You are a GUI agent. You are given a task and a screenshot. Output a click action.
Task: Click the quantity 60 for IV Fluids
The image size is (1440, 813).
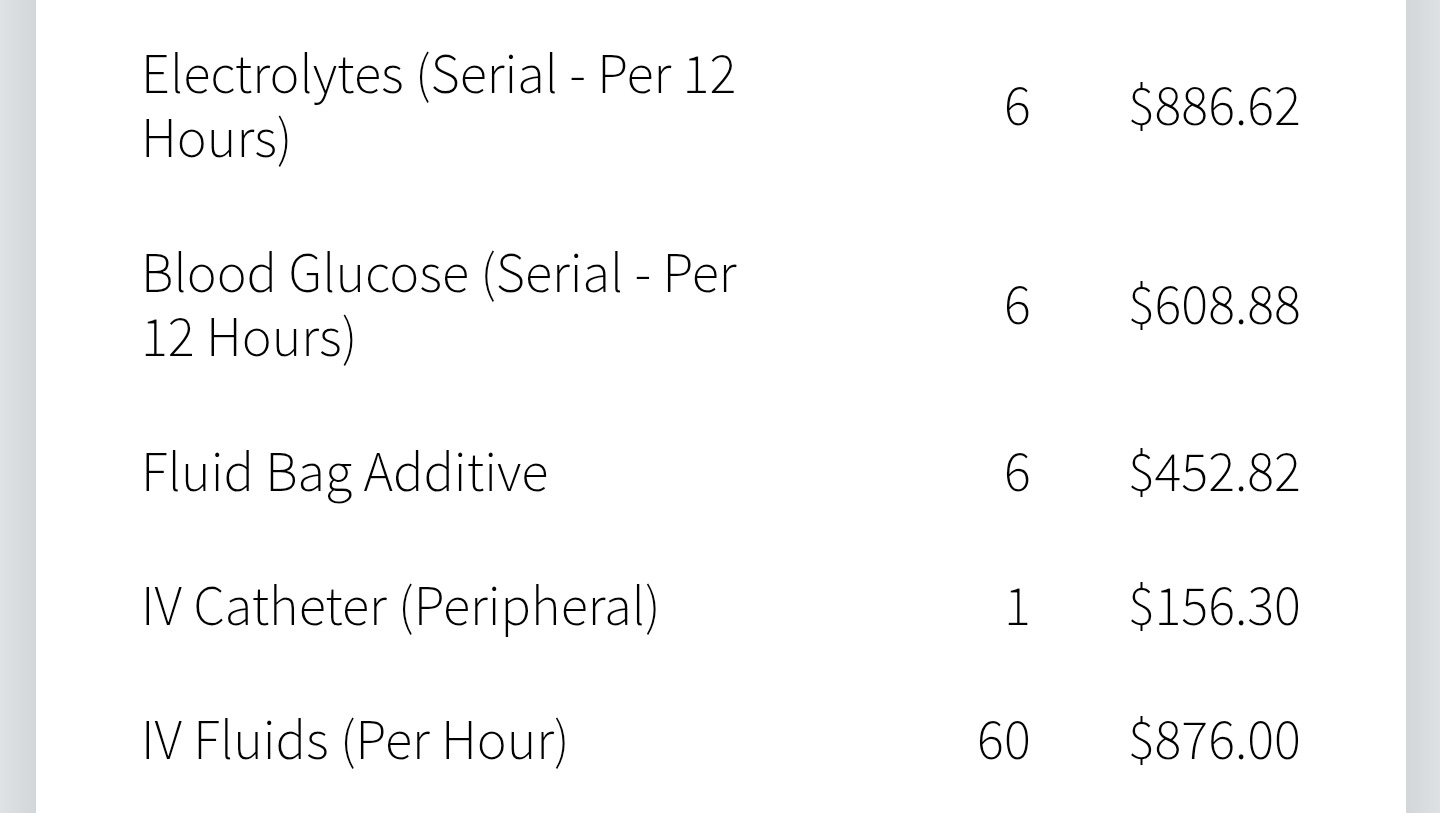coord(1003,741)
